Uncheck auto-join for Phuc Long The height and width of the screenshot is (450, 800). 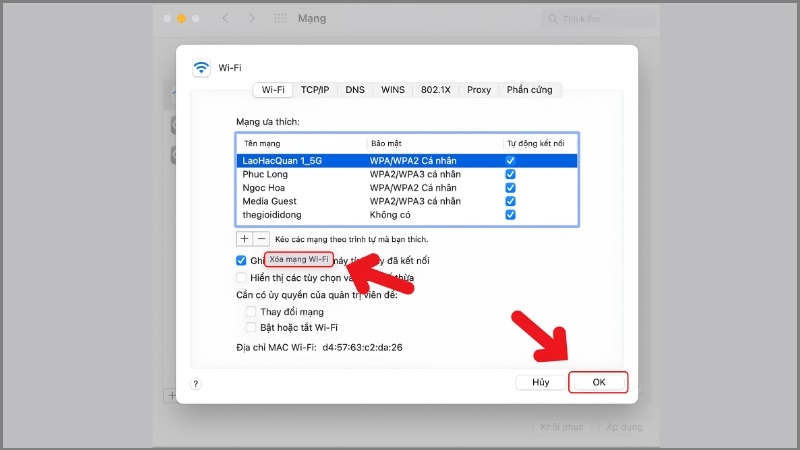(510, 174)
